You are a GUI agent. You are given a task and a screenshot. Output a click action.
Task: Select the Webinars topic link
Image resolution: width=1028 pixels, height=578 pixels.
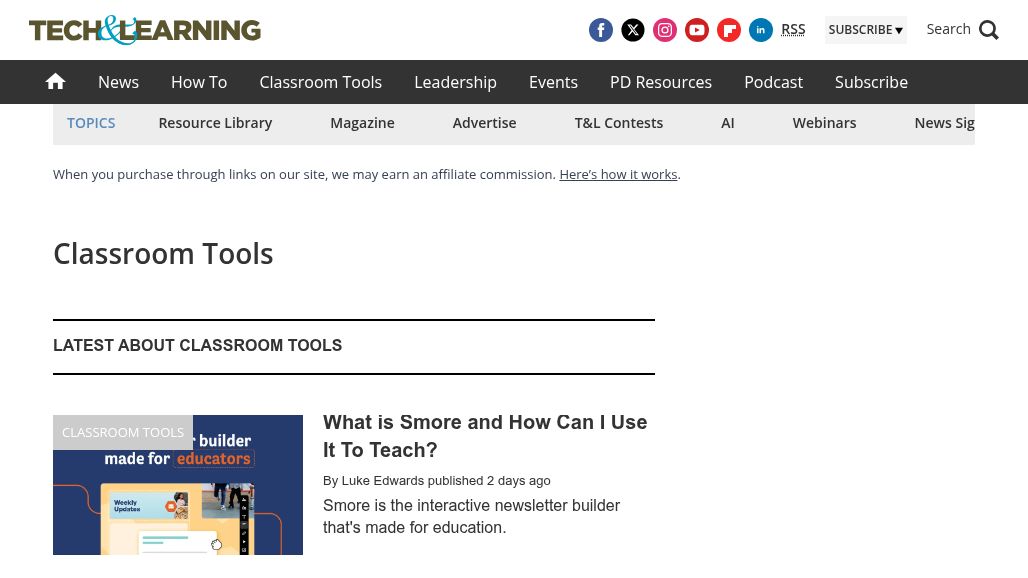tap(825, 123)
